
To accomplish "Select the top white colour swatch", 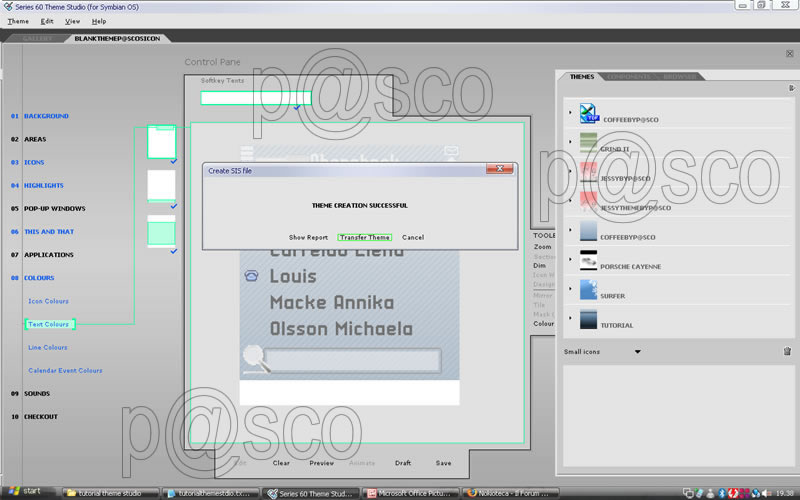I will tap(161, 142).
